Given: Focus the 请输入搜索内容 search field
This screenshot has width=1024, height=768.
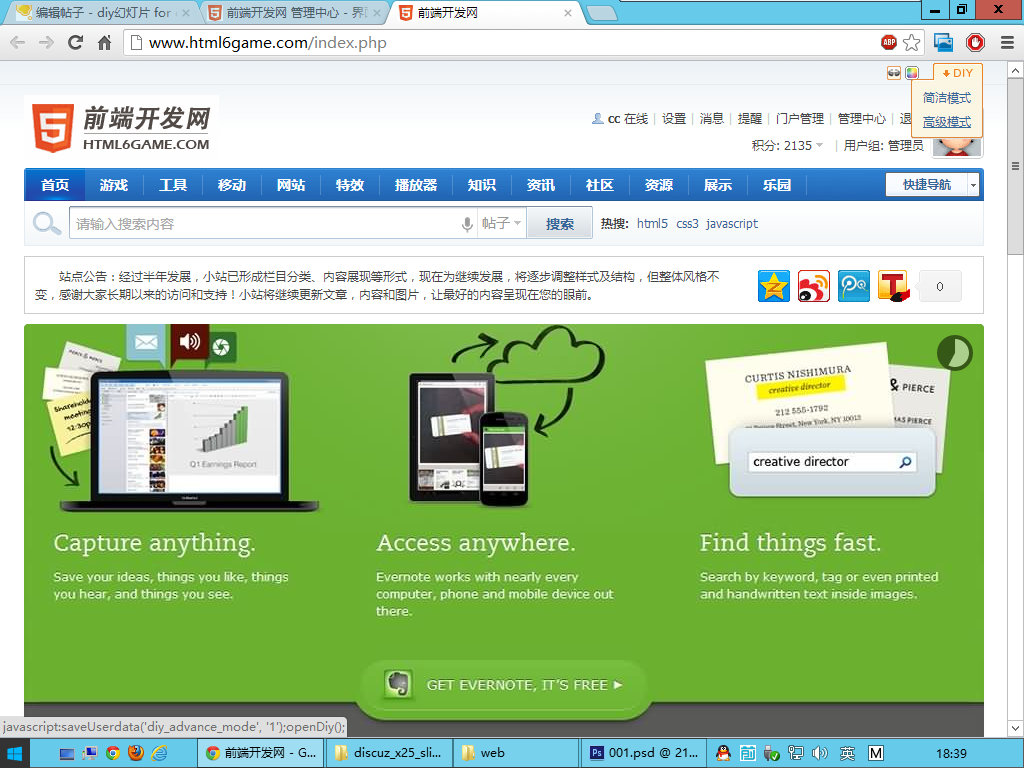Looking at the screenshot, I should click(x=264, y=223).
